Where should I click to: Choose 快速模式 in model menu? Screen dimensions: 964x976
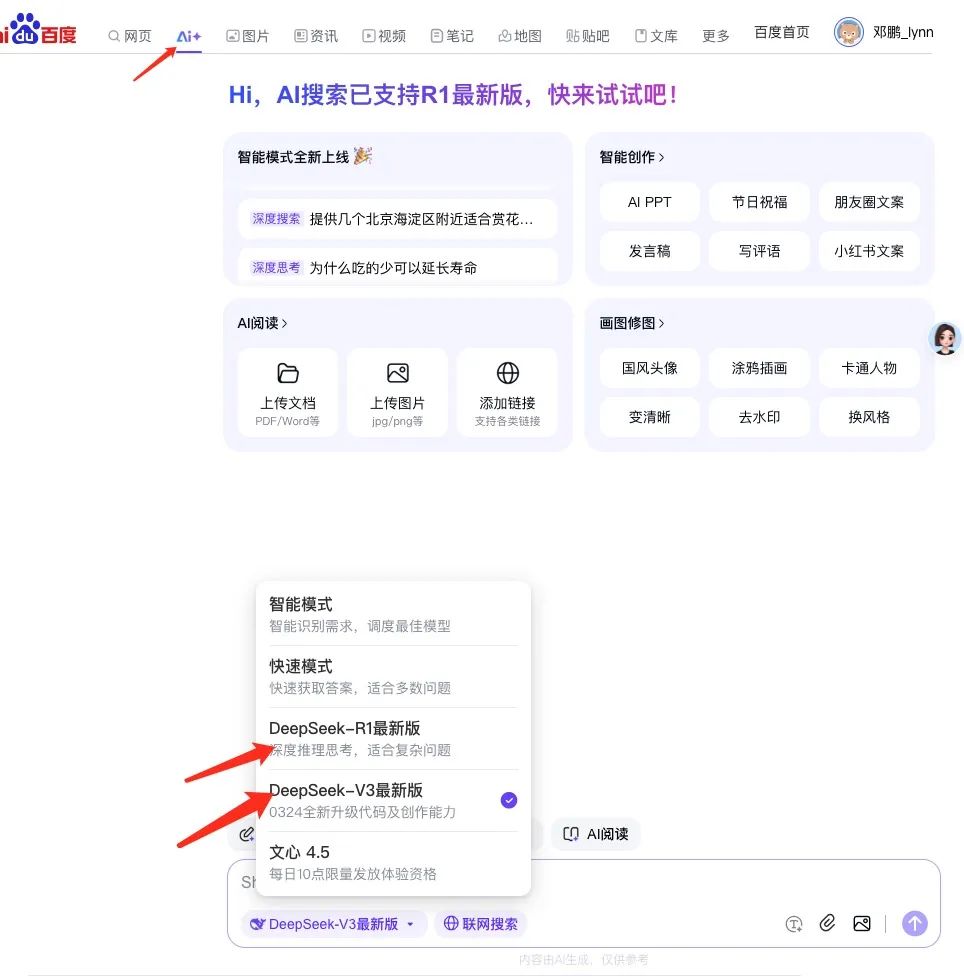coord(393,677)
